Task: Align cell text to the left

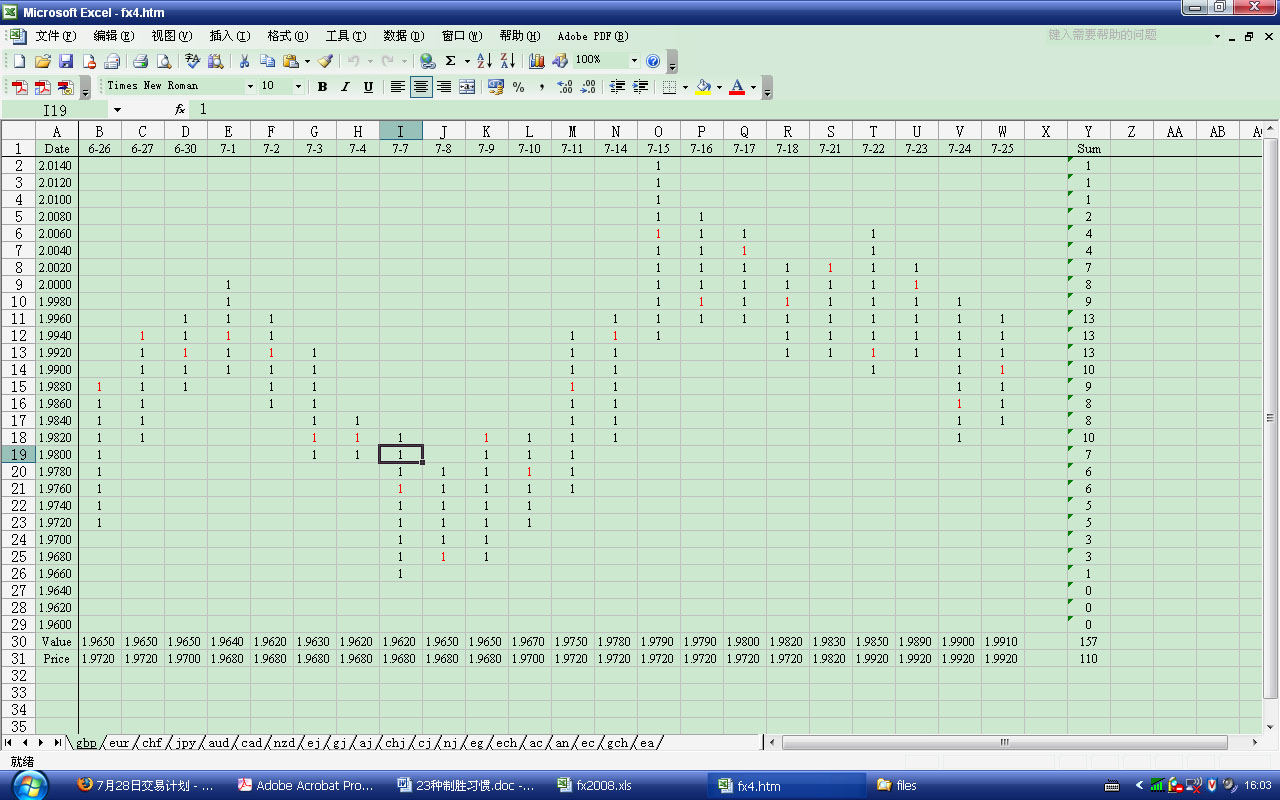Action: coord(398,87)
